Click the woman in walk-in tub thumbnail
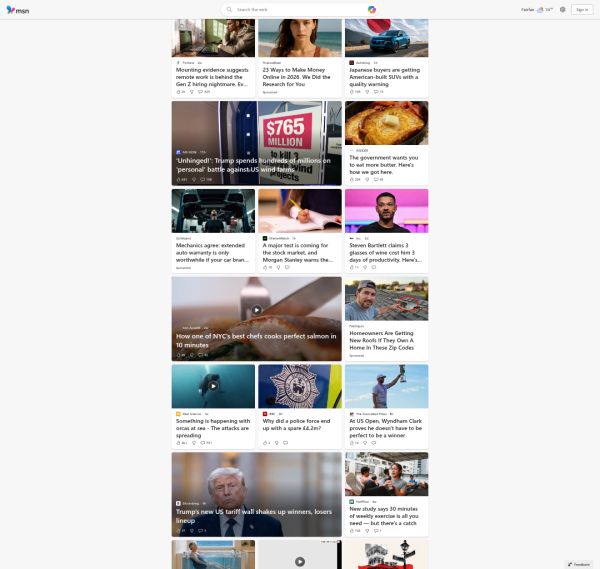The image size is (600, 569). 213,554
